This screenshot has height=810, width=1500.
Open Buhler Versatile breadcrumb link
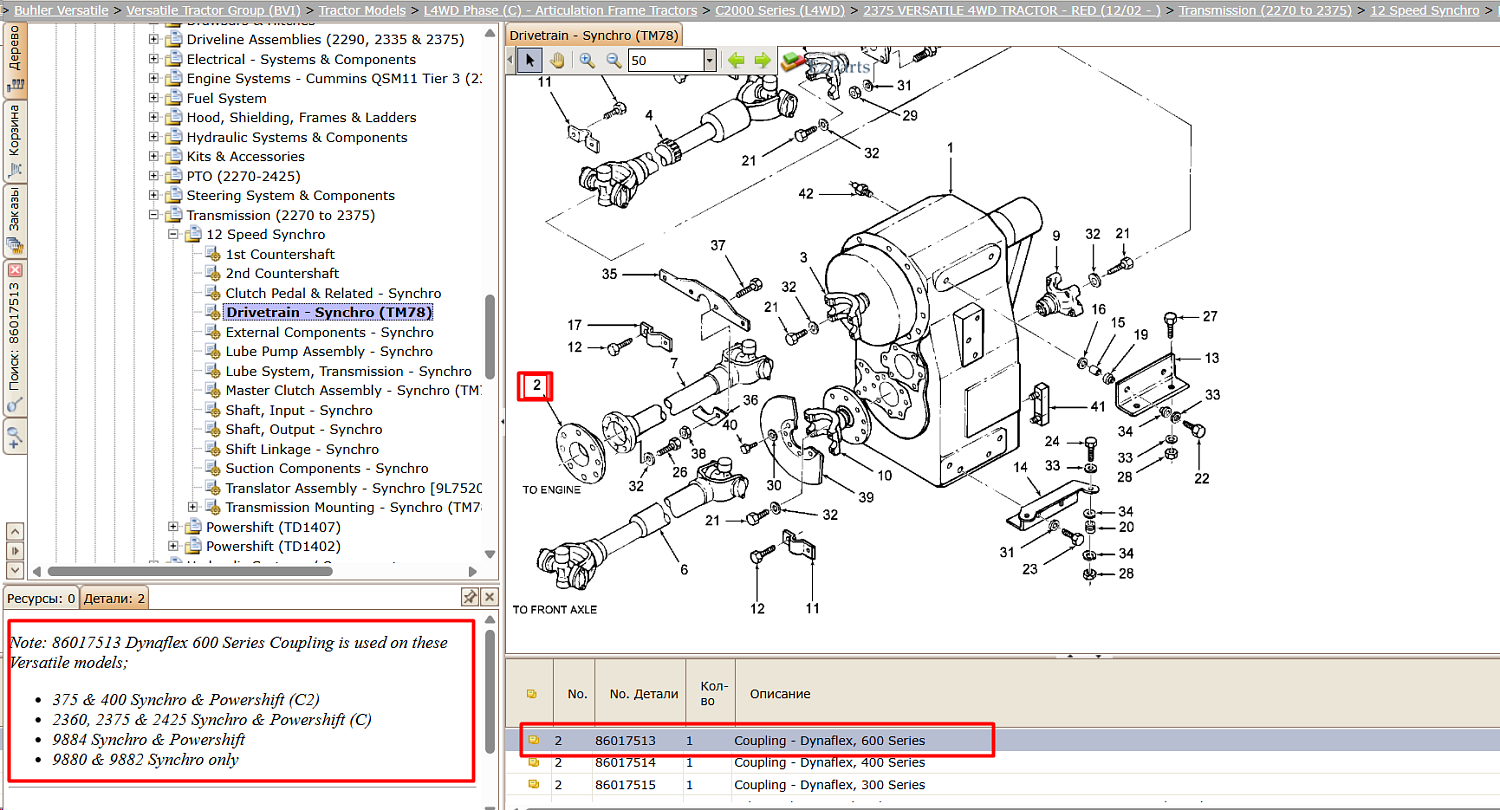[x=61, y=10]
